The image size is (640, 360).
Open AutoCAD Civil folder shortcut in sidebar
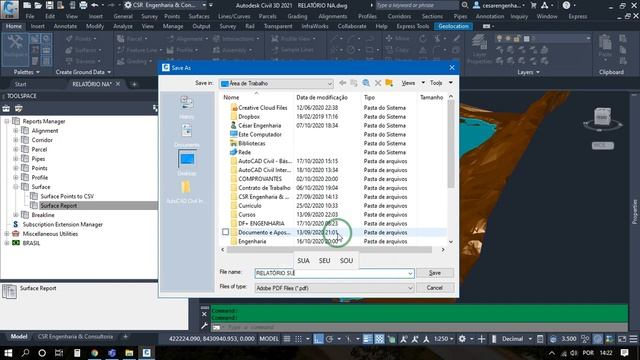185,192
